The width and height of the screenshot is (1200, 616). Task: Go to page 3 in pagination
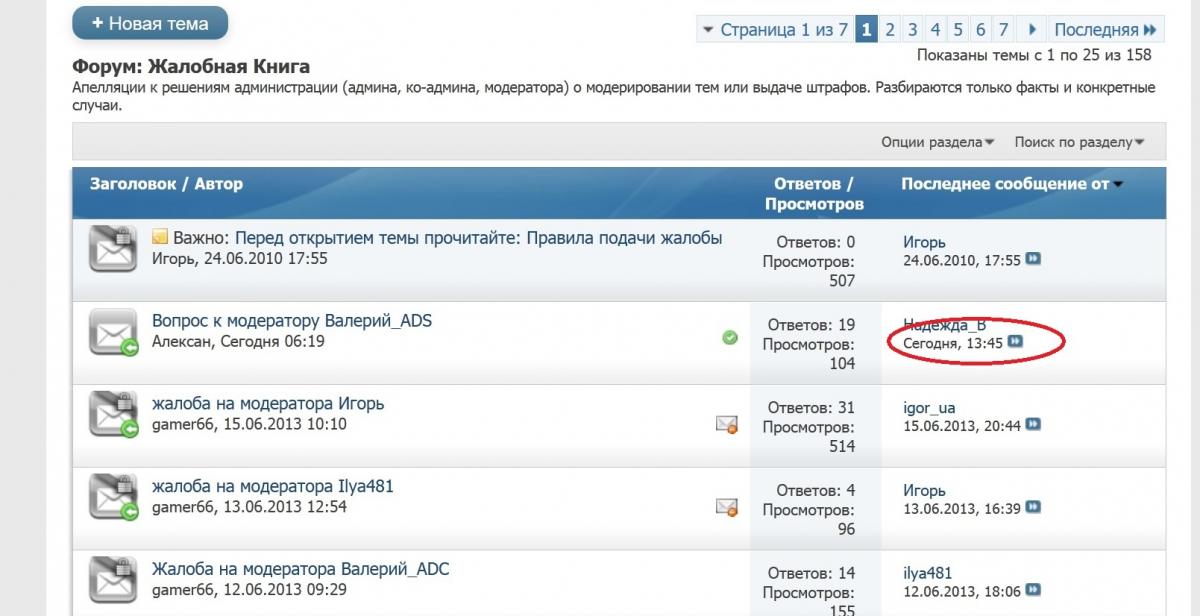coord(911,30)
